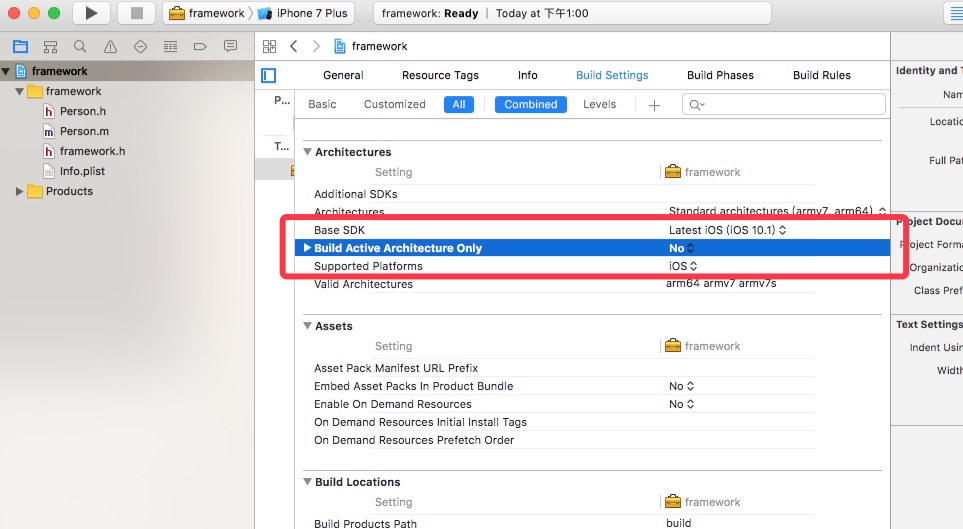
Task: Open the Issue navigator
Action: click(110, 46)
